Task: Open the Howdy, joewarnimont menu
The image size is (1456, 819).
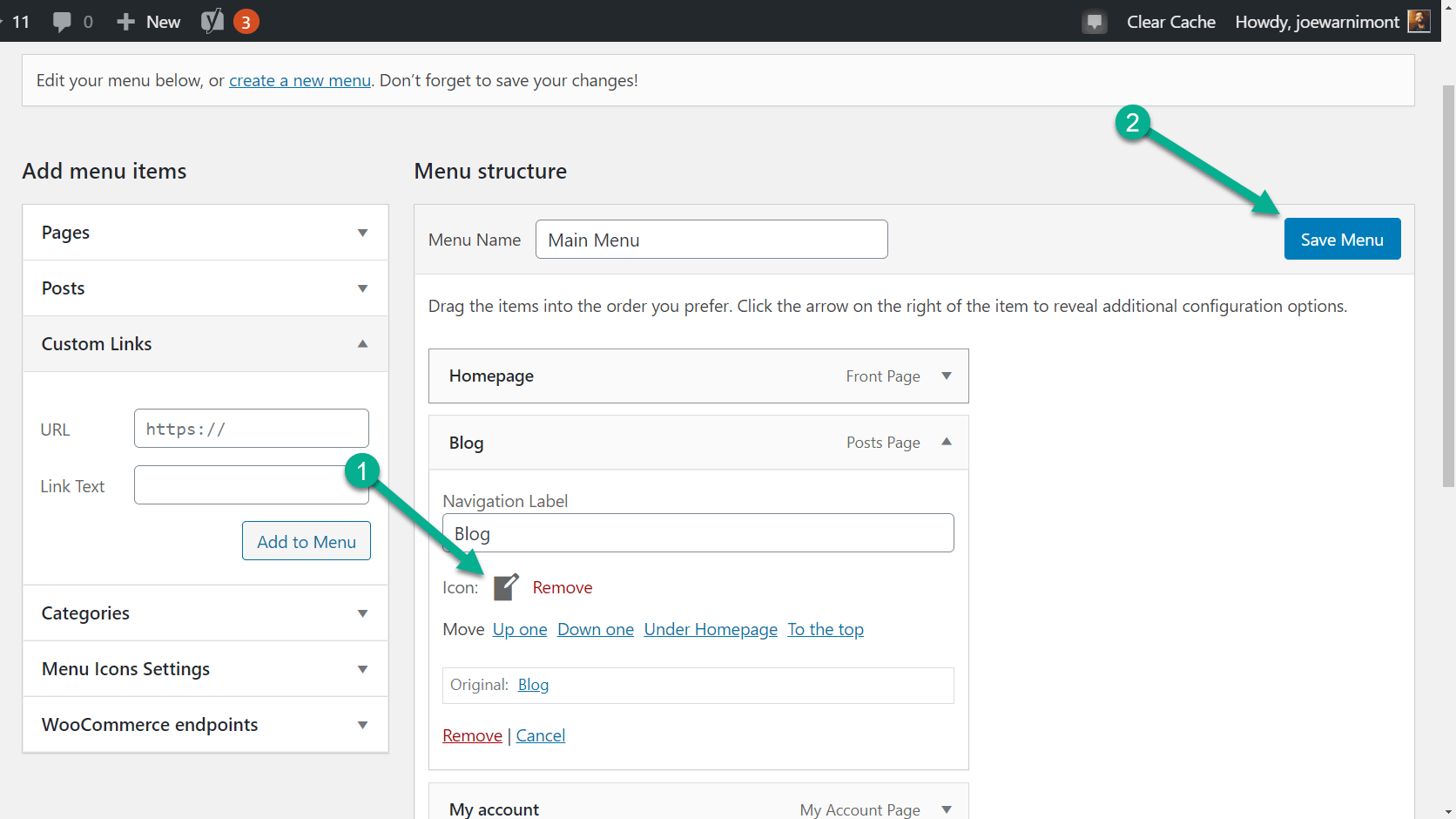Action: (x=1316, y=21)
